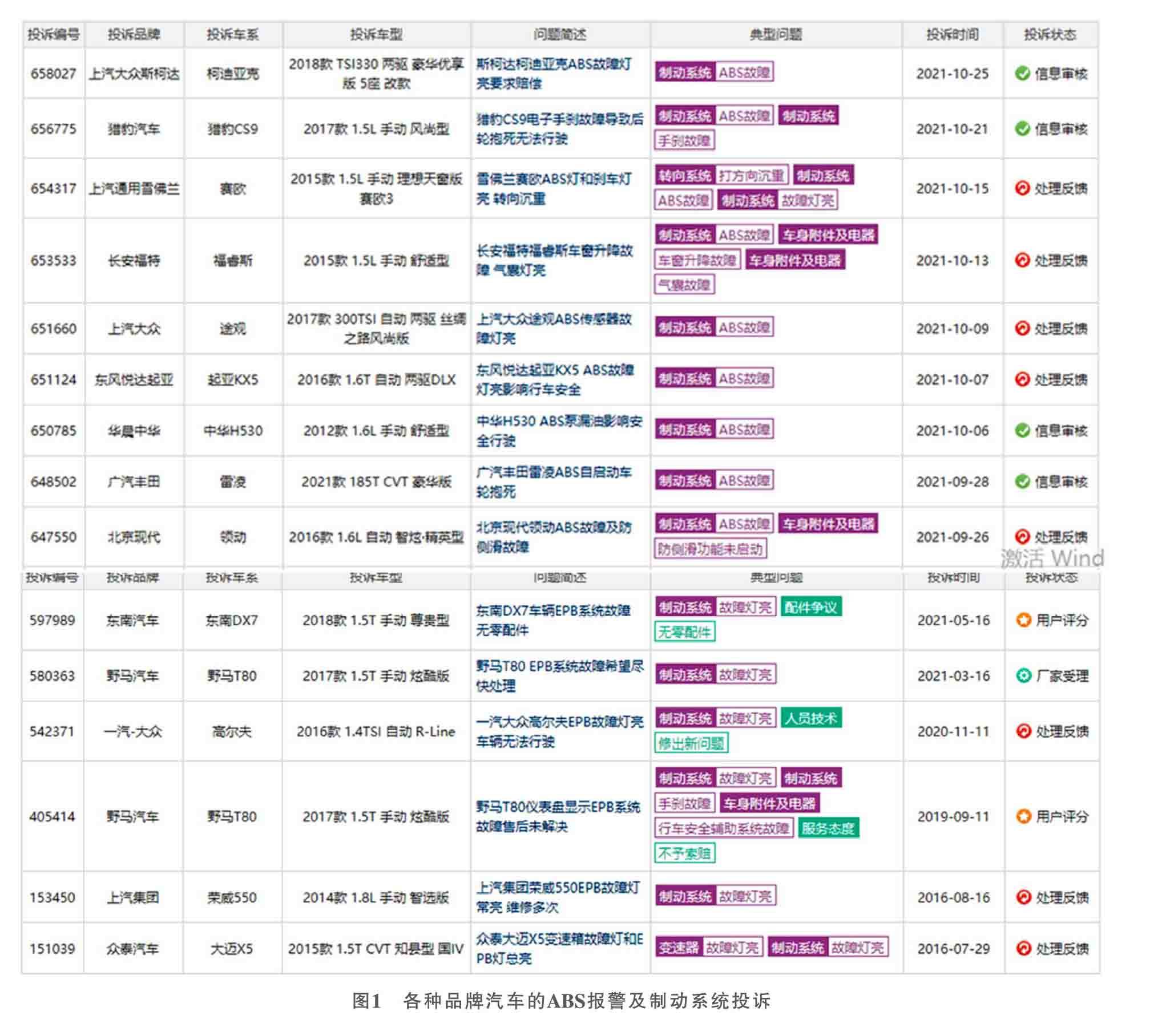Open the 东南DX7车辆EPB系统故障 link
The width and height of the screenshot is (1162, 1036).
(554, 620)
